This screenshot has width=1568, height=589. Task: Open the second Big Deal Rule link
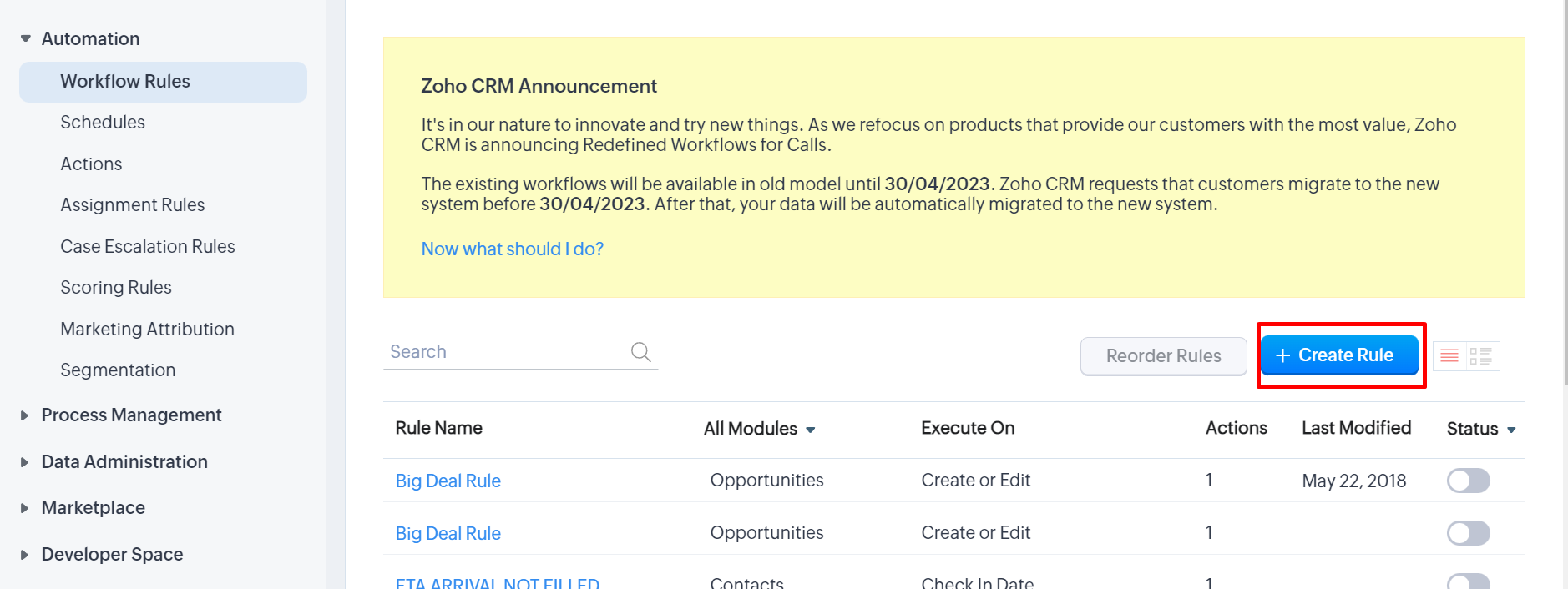[448, 534]
